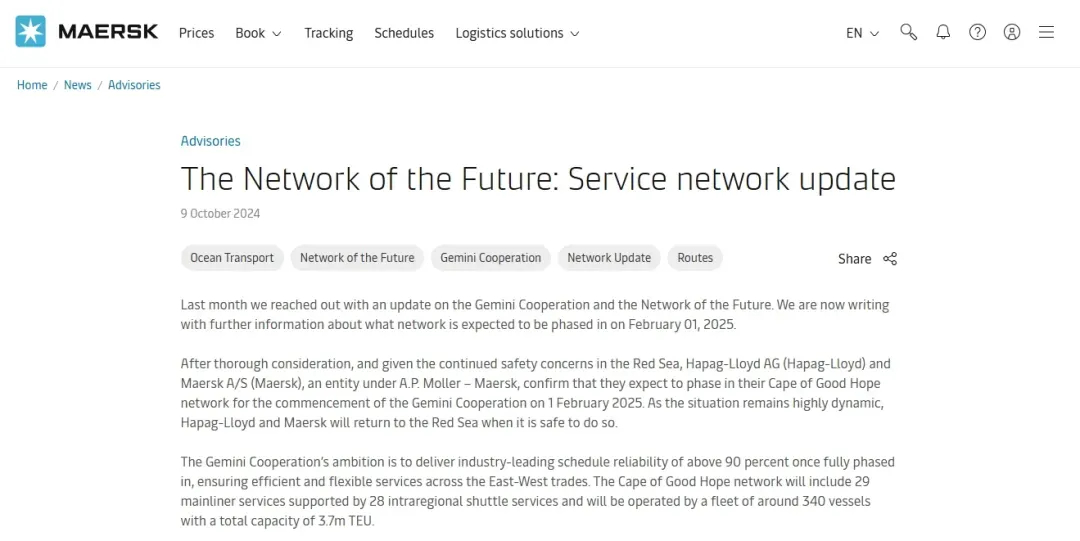The width and height of the screenshot is (1080, 541).
Task: Open the user account icon
Action: (1012, 32)
